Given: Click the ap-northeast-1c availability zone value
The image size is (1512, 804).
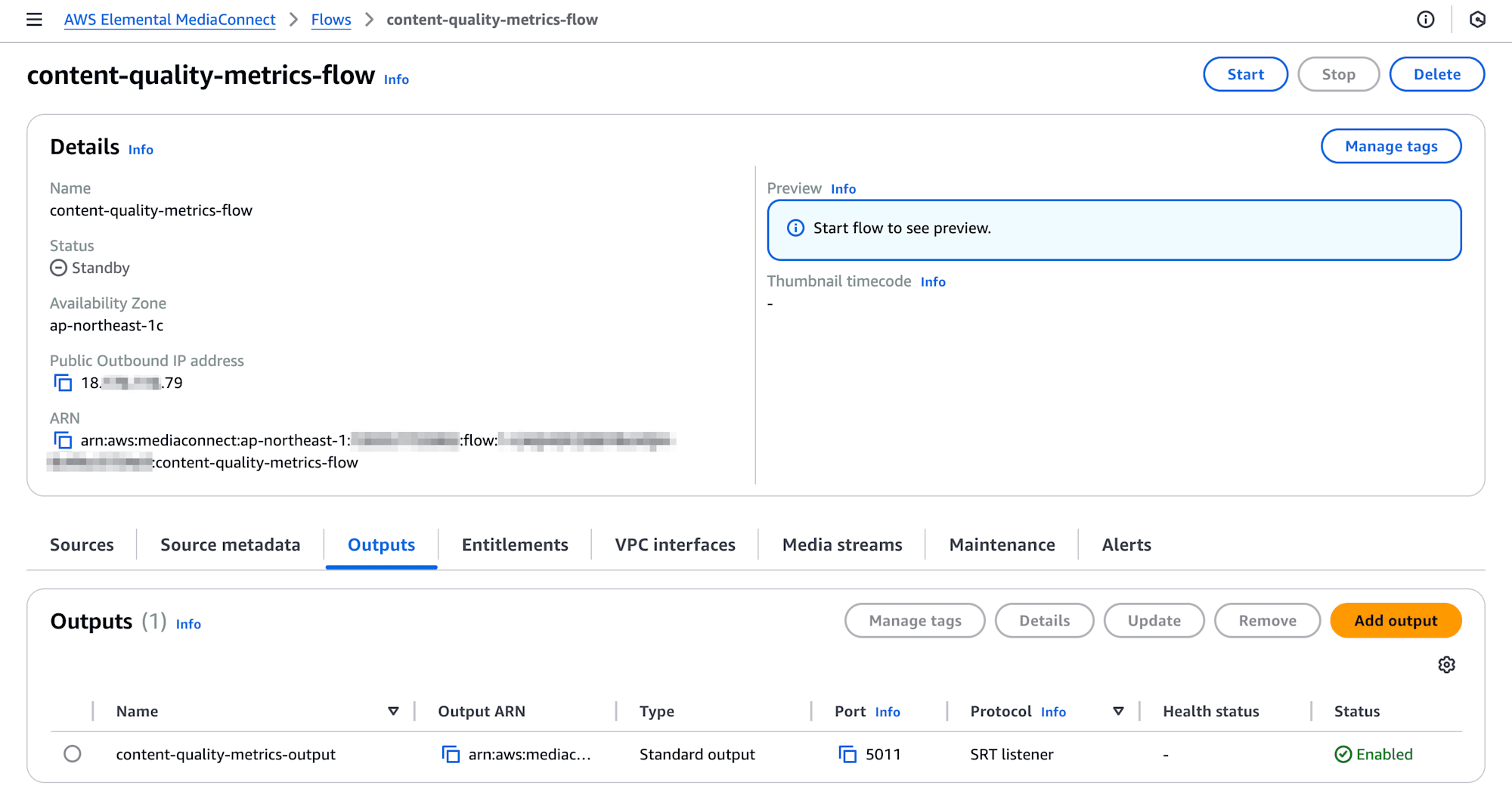Looking at the screenshot, I should point(107,325).
